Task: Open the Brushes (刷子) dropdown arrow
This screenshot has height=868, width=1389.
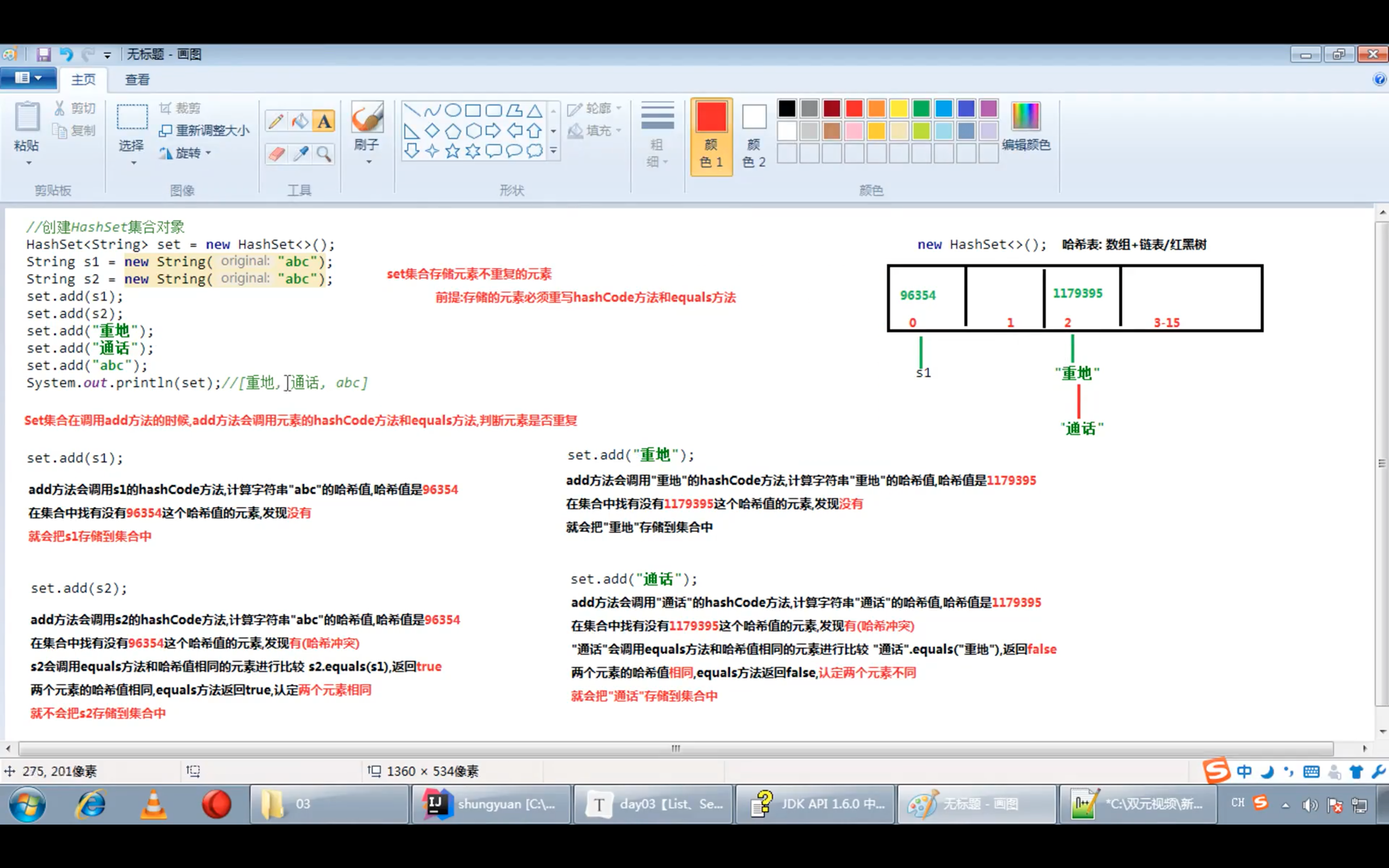Action: click(x=368, y=163)
